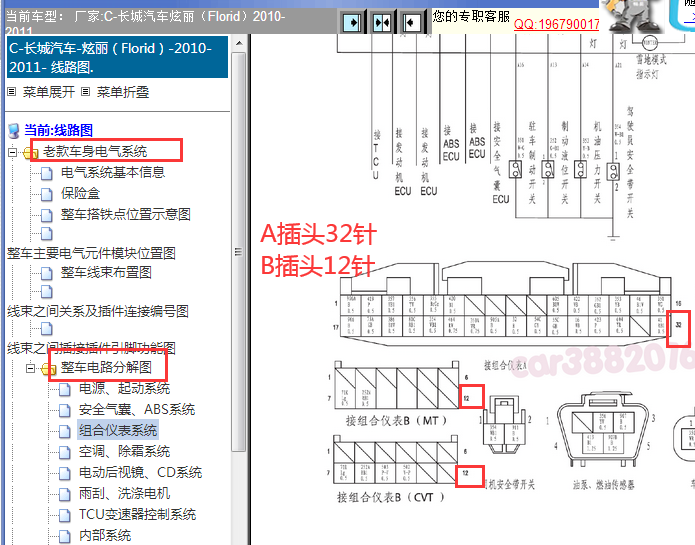Click the 当前:线路图 heading link
695x545 pixels.
(x=58, y=130)
